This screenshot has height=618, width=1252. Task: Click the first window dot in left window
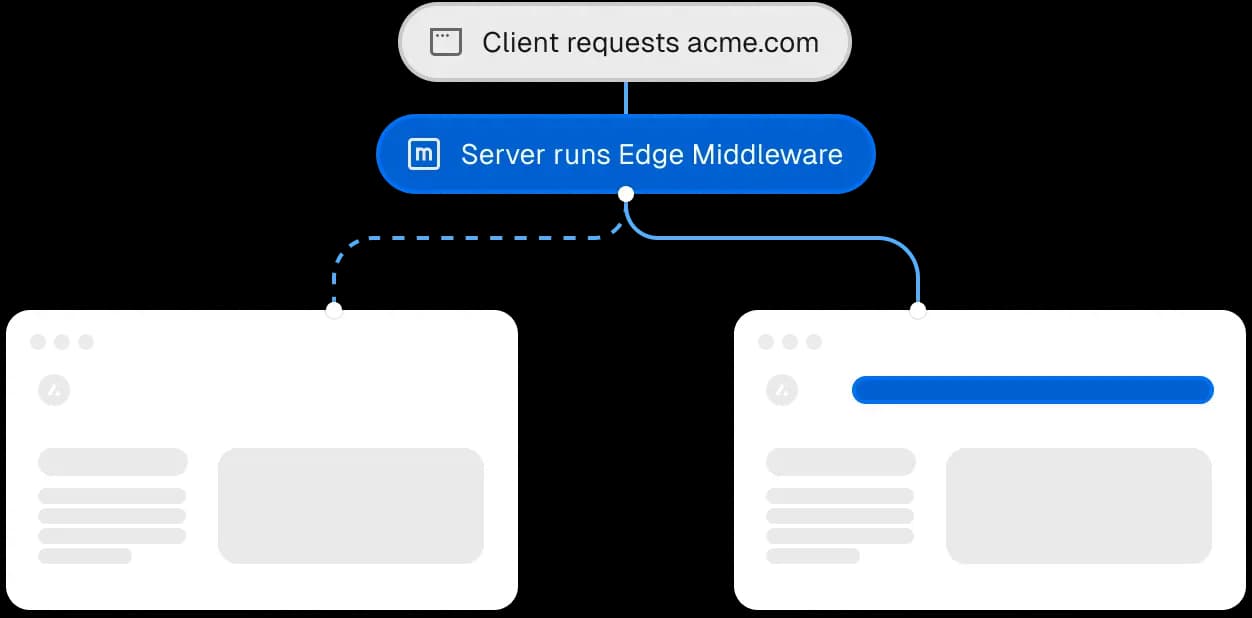coord(38,342)
